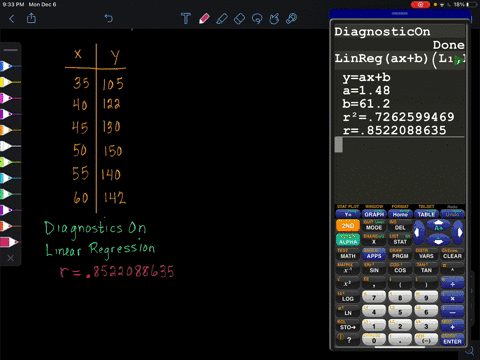
Task: Open the STAT menu key
Action: click(400, 241)
